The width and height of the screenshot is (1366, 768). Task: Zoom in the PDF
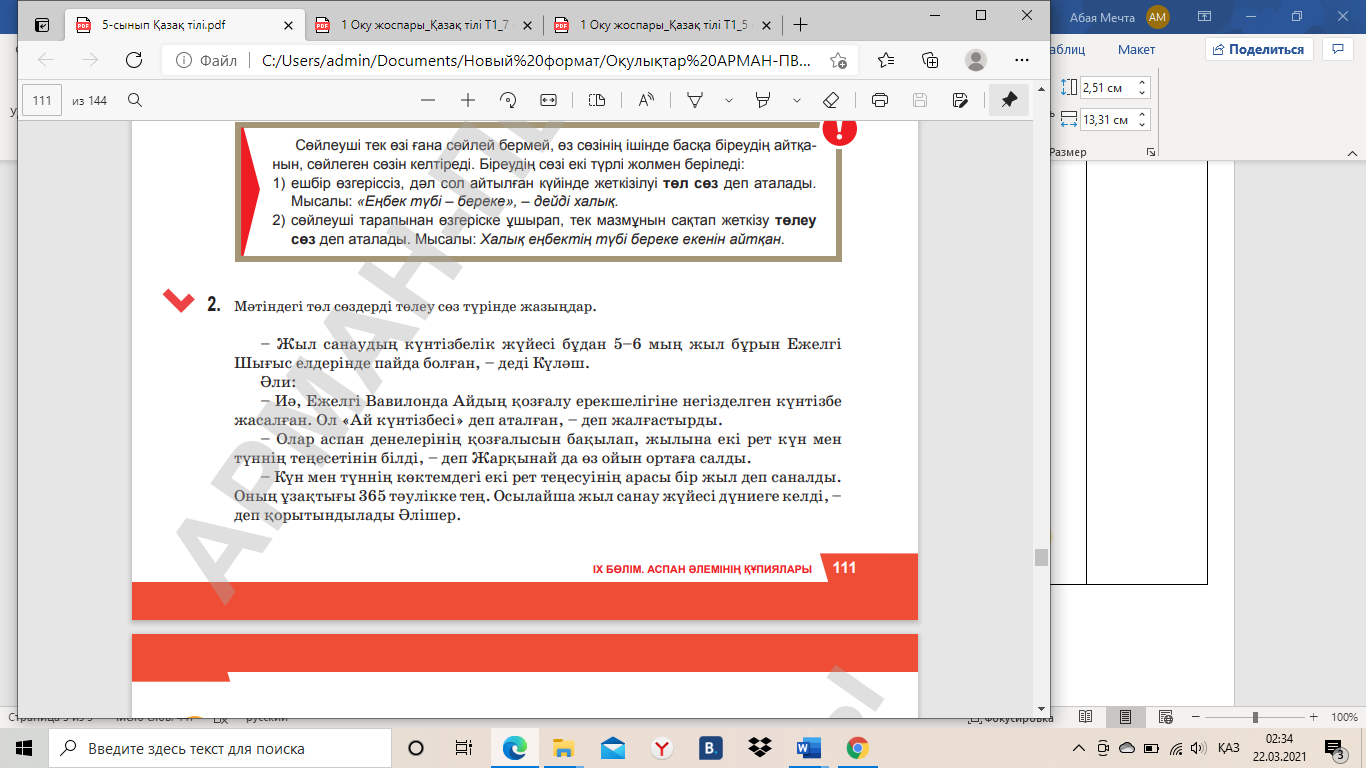click(467, 100)
